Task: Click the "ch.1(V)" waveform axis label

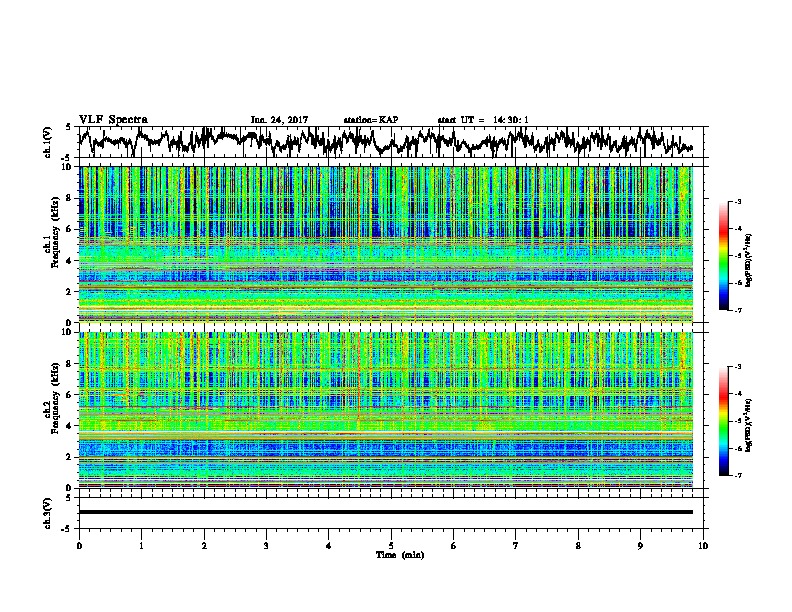Action: (x=48, y=142)
